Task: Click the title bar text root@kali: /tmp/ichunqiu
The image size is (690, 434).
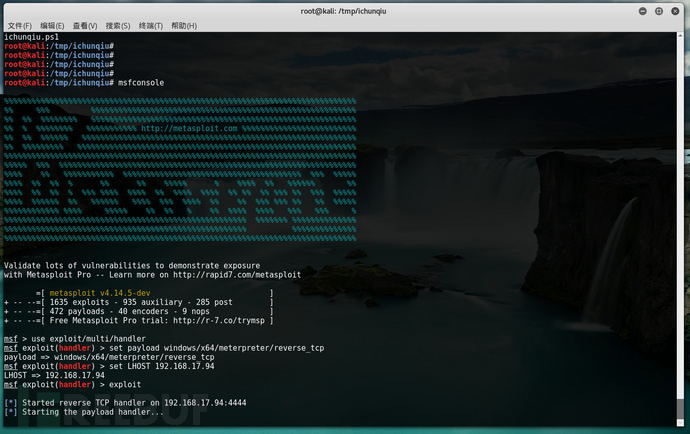Action: [x=343, y=11]
